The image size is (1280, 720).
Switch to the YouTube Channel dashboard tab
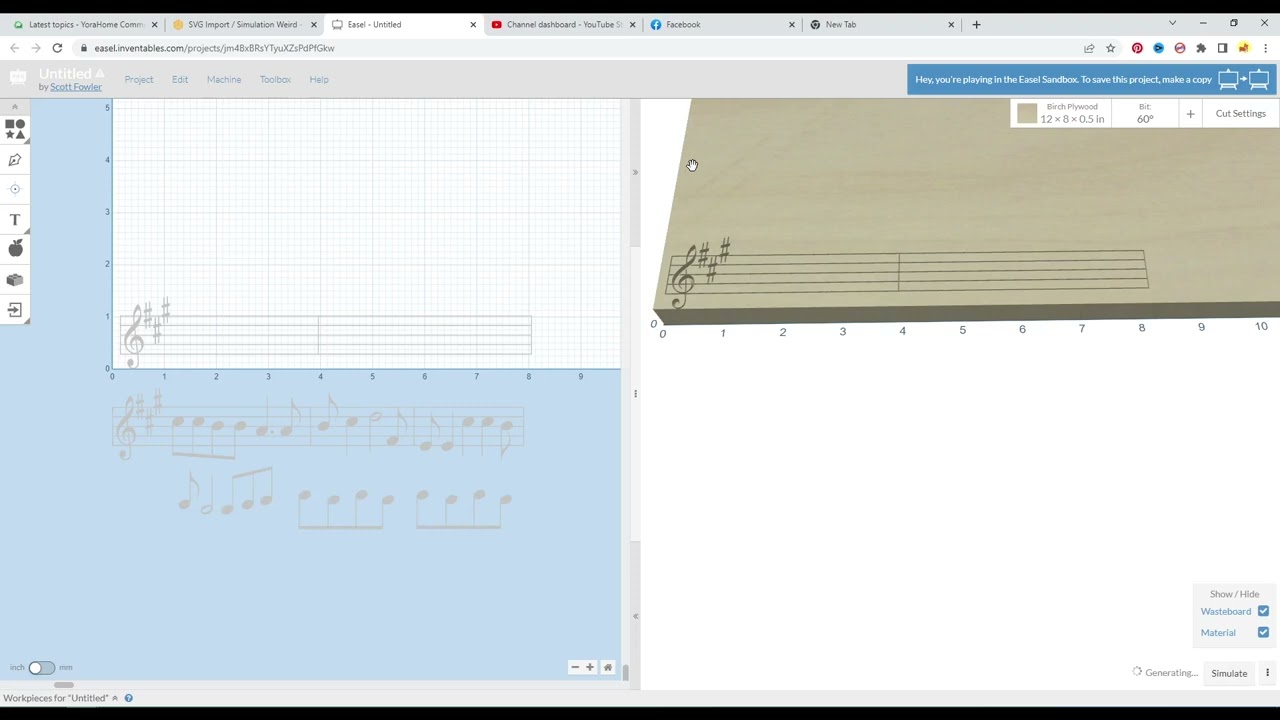click(x=563, y=25)
